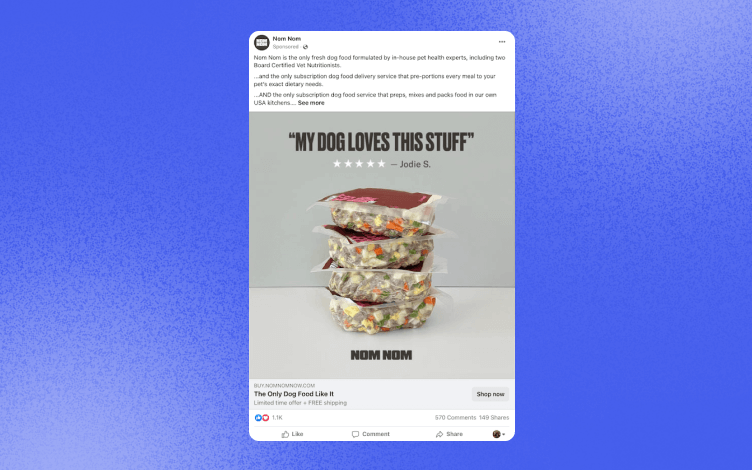Click the Shop now button
The width and height of the screenshot is (752, 470).
(490, 394)
